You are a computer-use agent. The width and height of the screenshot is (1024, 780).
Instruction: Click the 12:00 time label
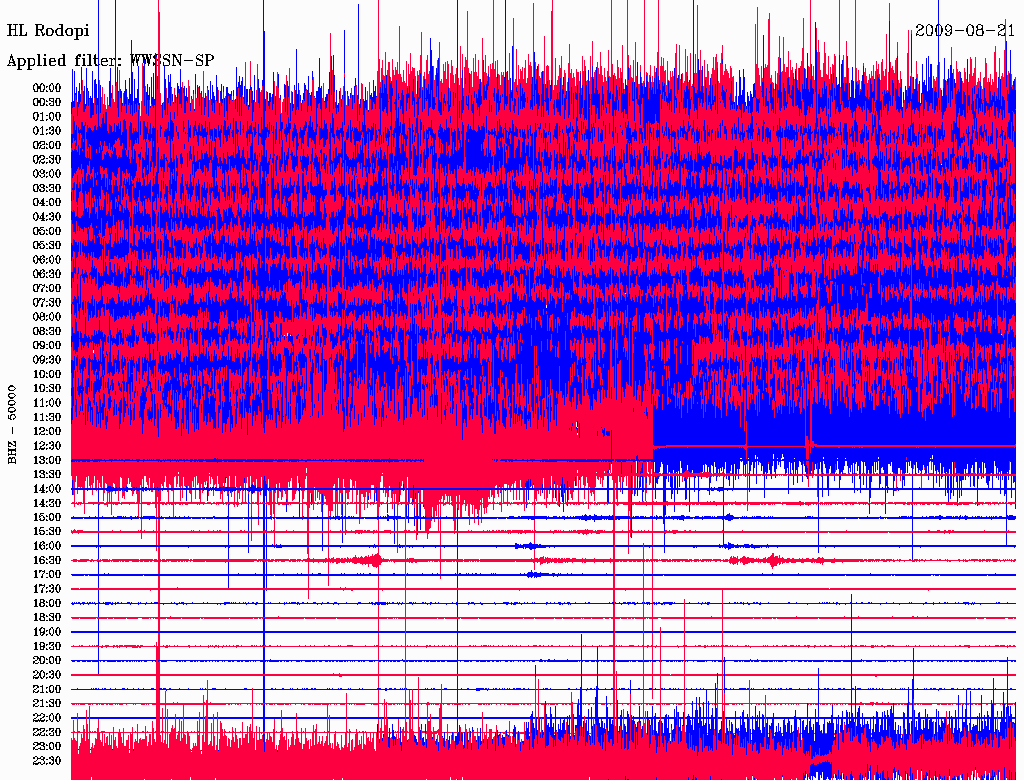(x=47, y=431)
